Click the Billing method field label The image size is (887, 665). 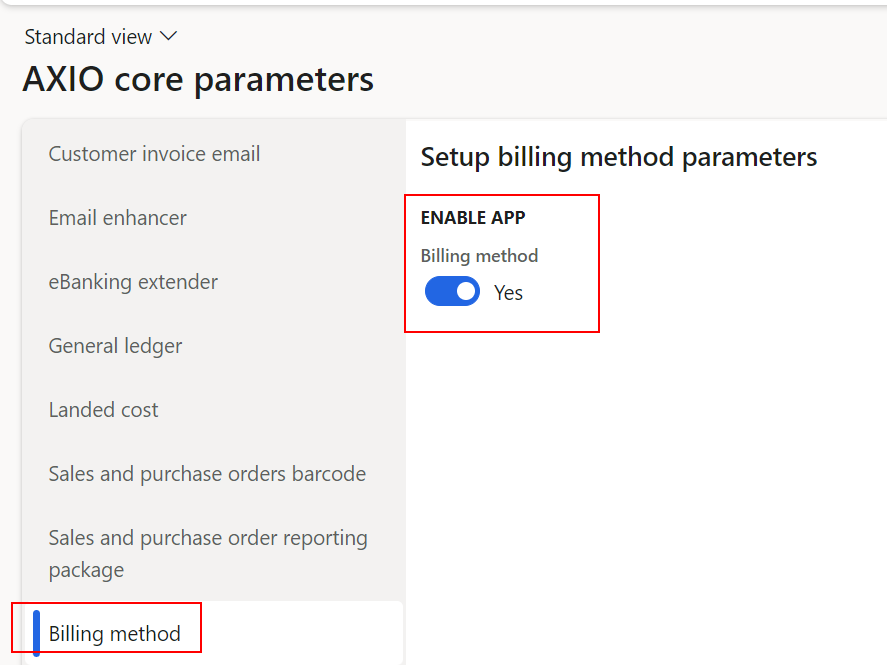[x=479, y=255]
